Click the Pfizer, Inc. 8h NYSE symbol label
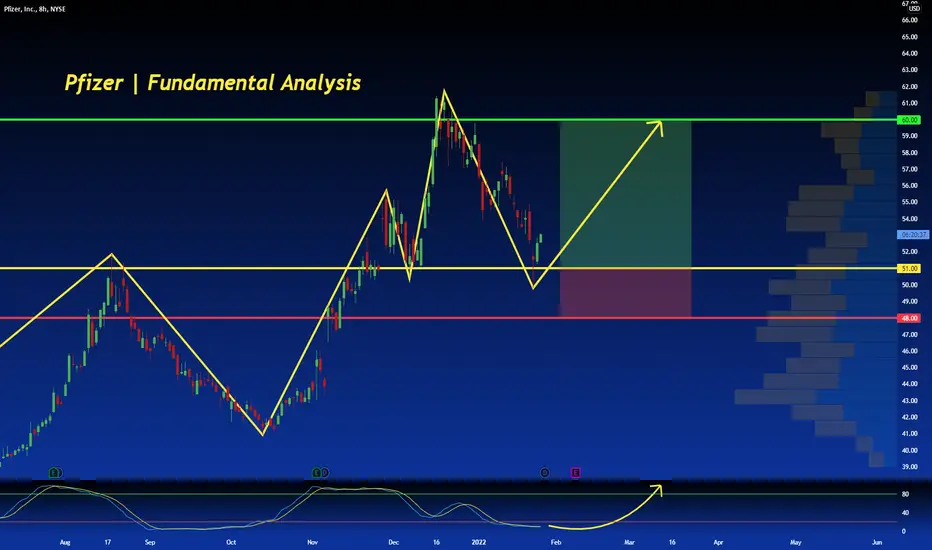932x550 pixels. (34, 9)
